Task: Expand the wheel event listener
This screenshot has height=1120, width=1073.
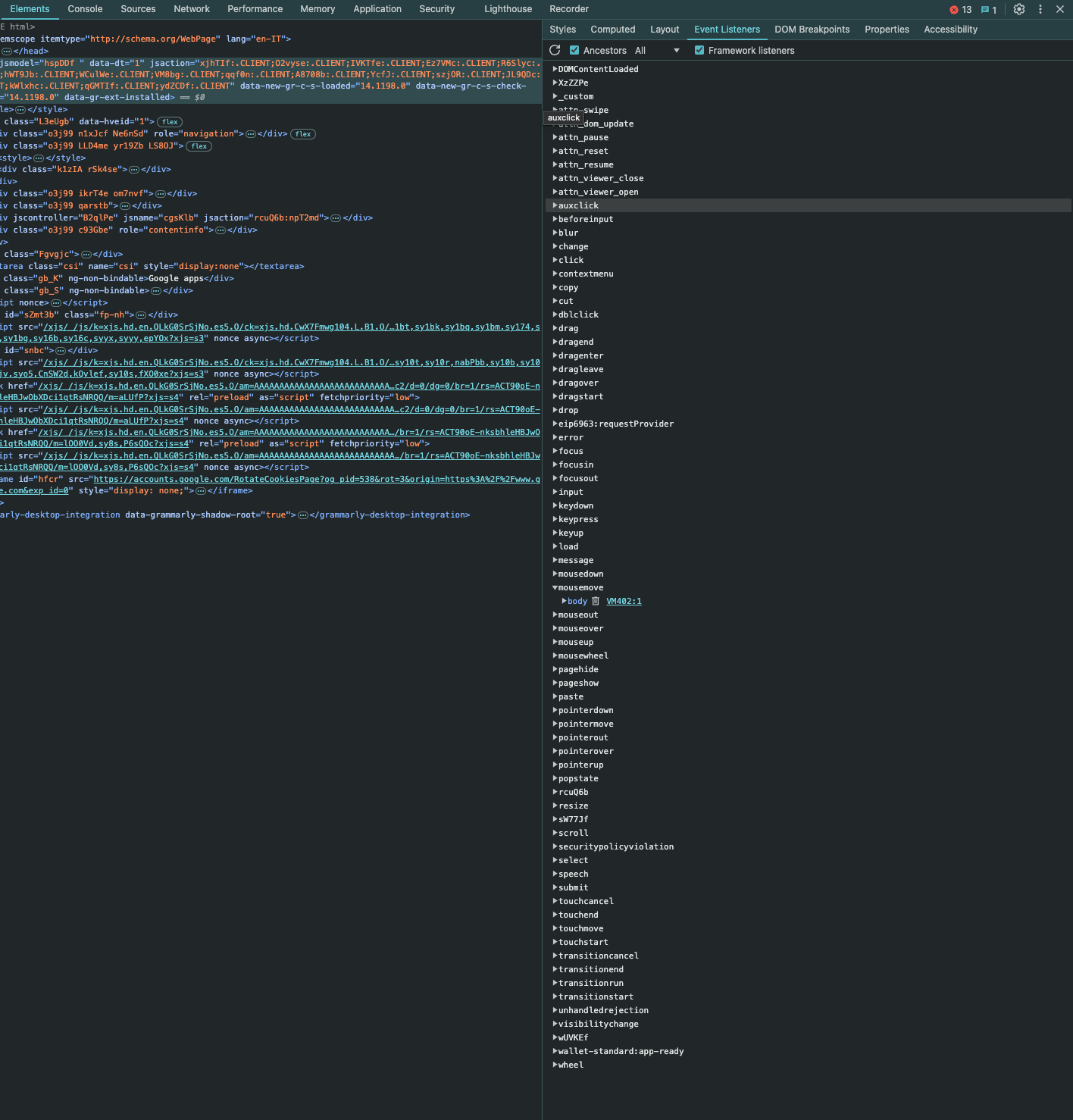Action: [x=555, y=1065]
